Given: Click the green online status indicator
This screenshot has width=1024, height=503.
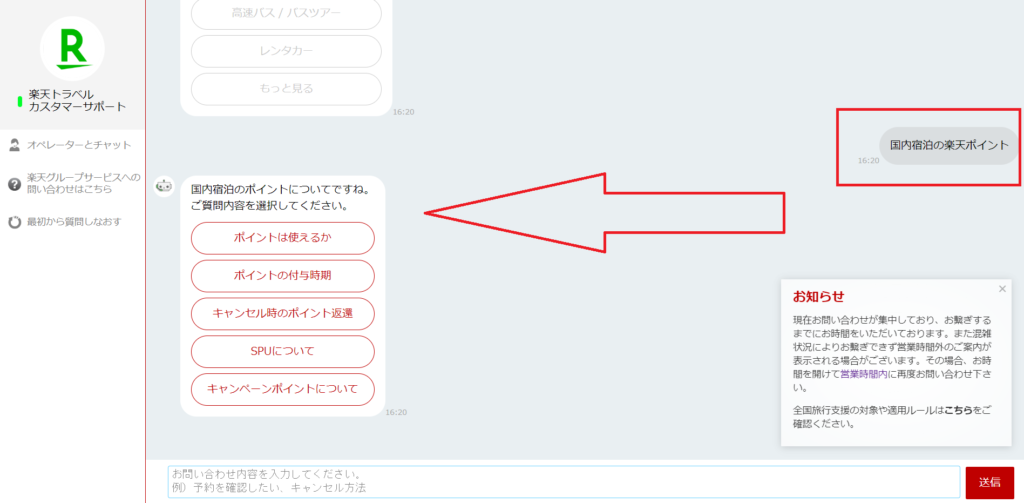Looking at the screenshot, I should coord(20,101).
